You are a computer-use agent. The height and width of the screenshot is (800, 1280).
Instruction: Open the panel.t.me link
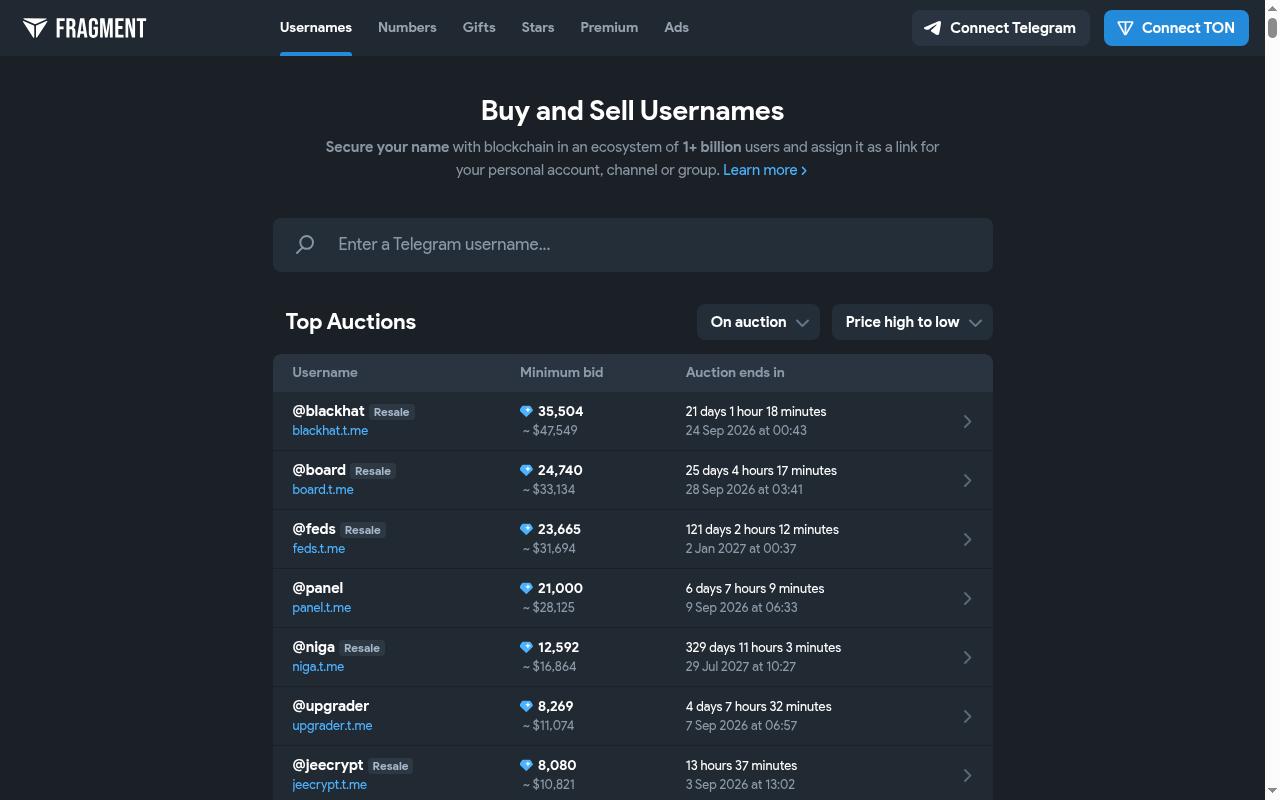[x=321, y=608]
